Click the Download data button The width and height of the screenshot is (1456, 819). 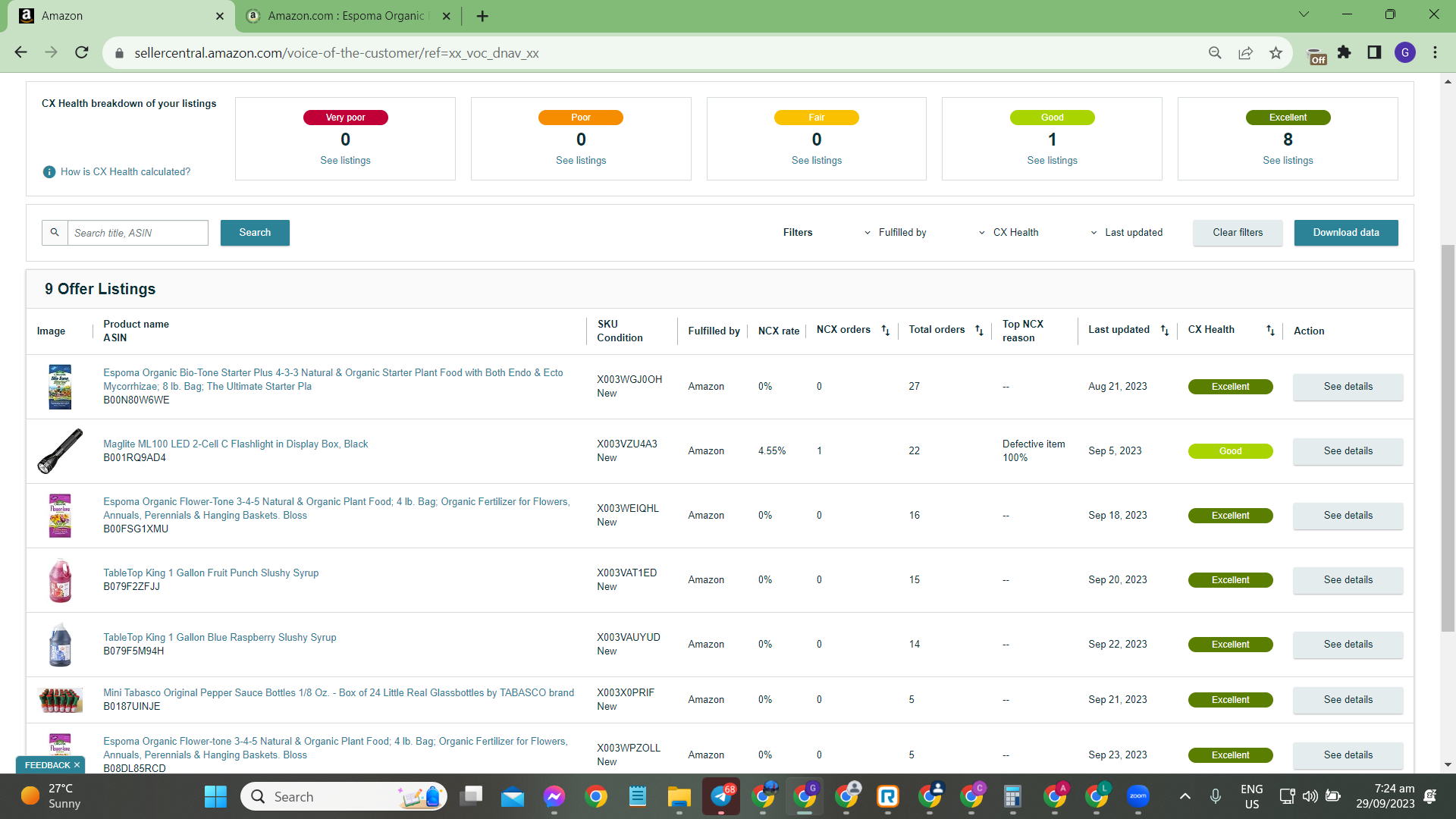tap(1346, 233)
